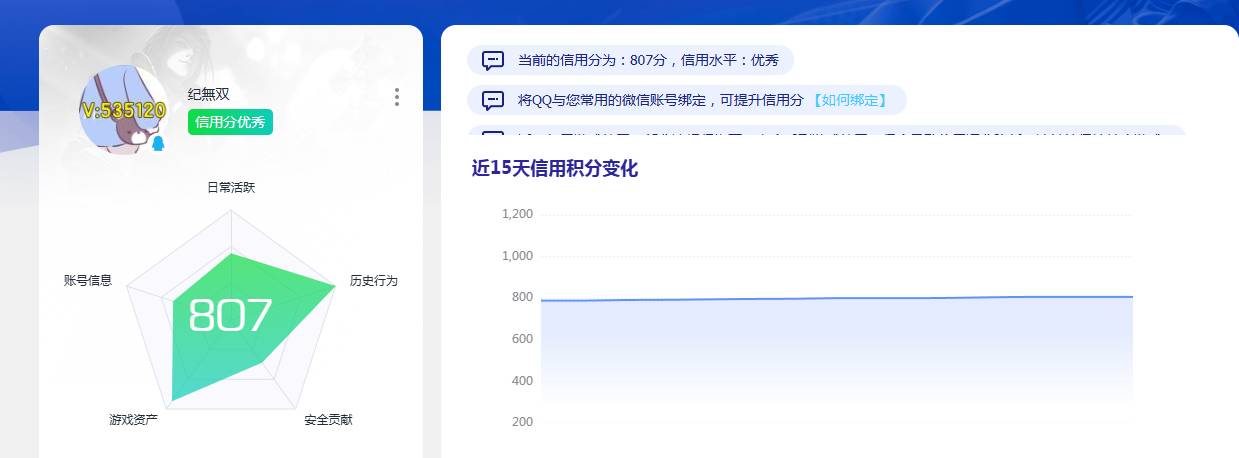Click the QQ penguin badge on avatar
Image resolution: width=1239 pixels, height=458 pixels.
click(x=157, y=144)
